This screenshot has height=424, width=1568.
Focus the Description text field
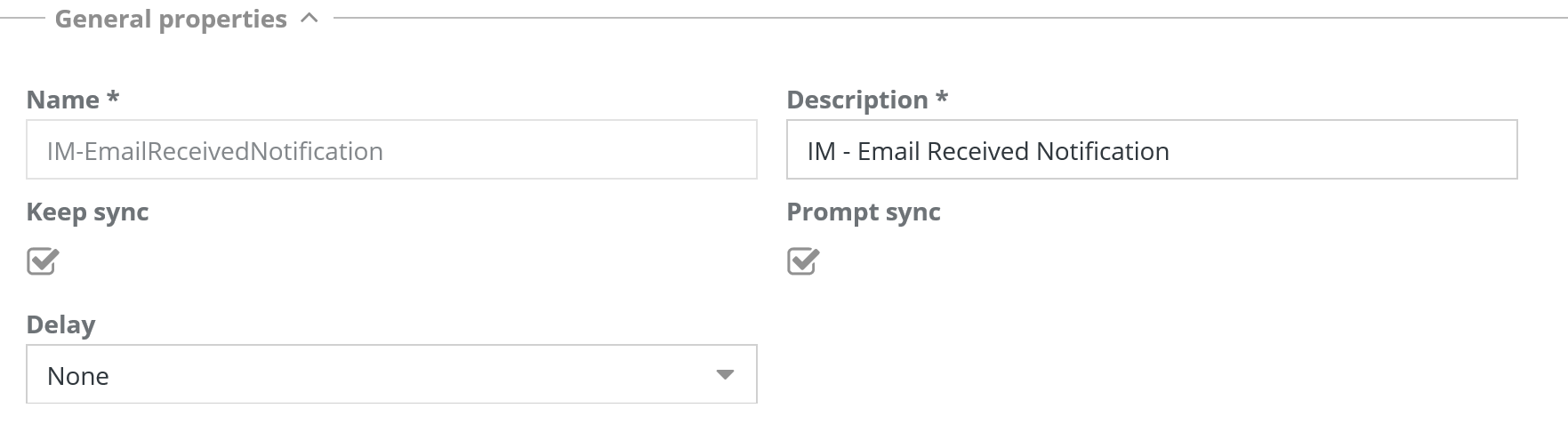pyautogui.click(x=1151, y=150)
